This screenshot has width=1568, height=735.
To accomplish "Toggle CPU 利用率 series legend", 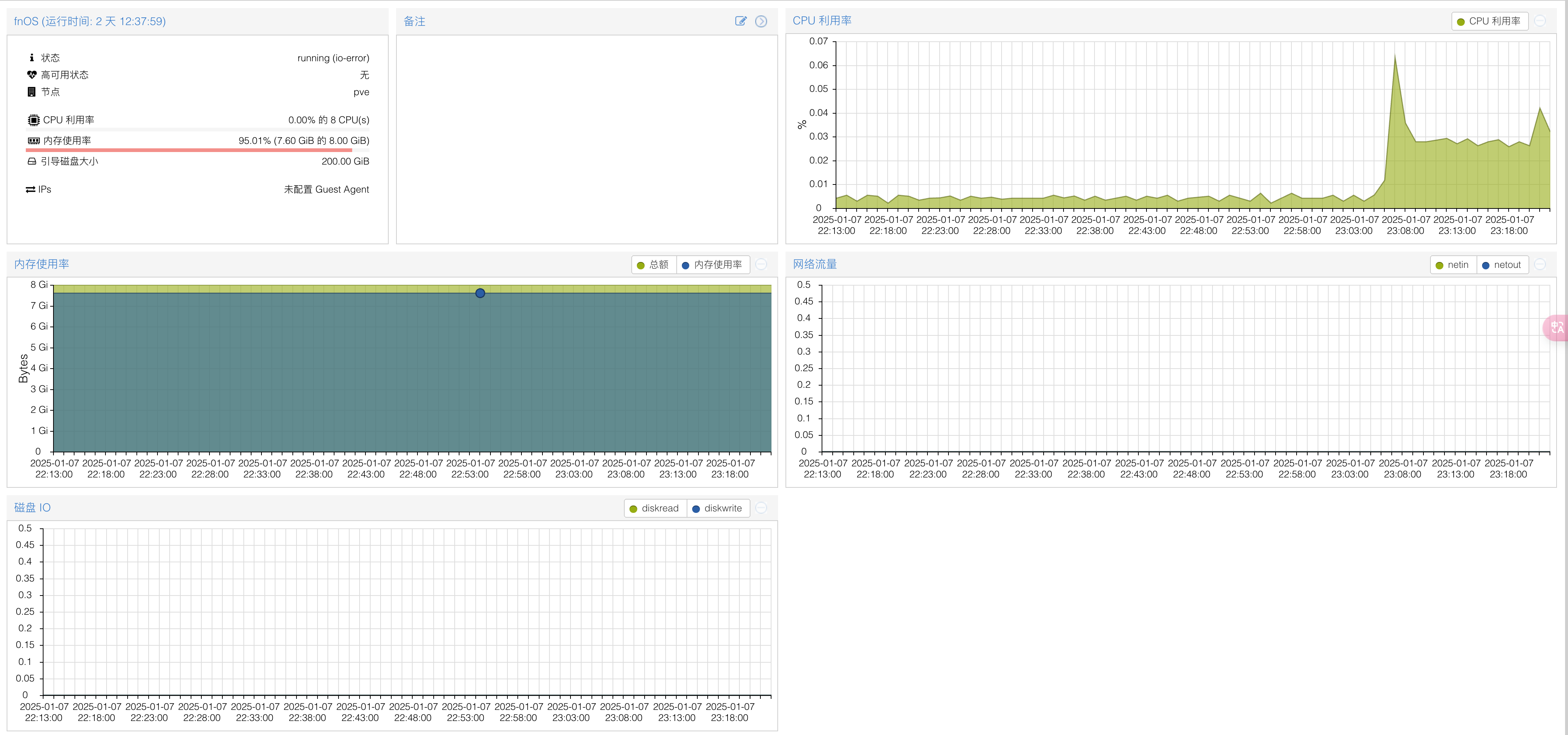I will [x=1489, y=21].
